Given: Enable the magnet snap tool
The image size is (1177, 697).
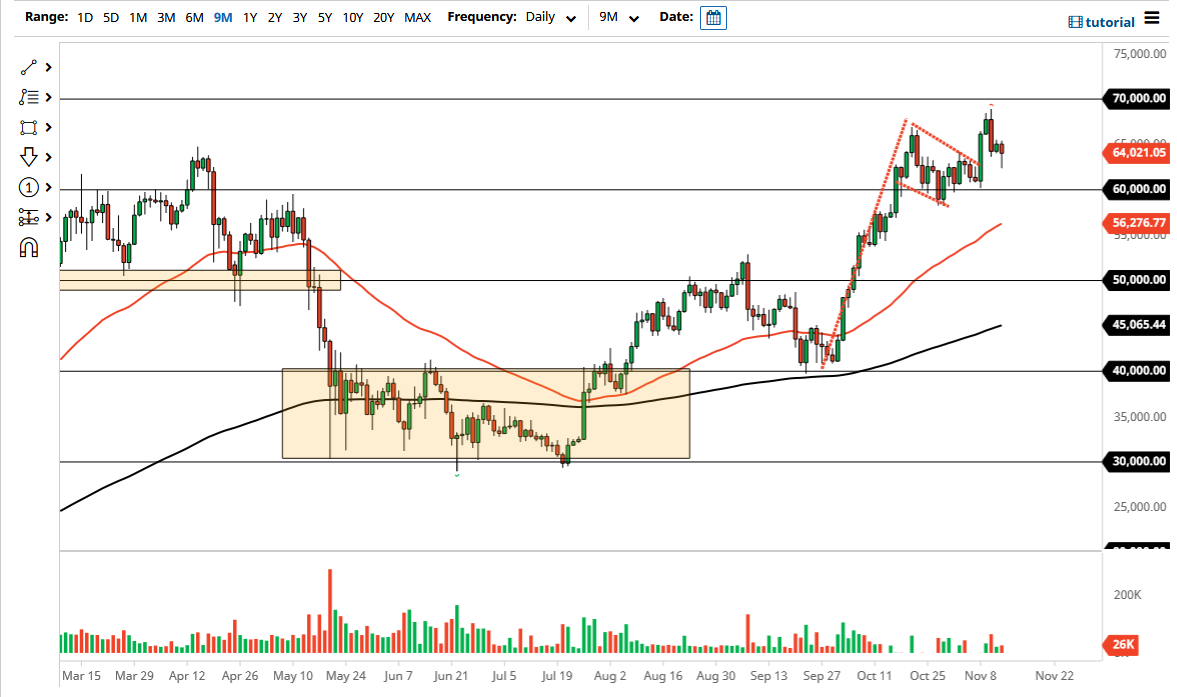Looking at the screenshot, I should [29, 247].
